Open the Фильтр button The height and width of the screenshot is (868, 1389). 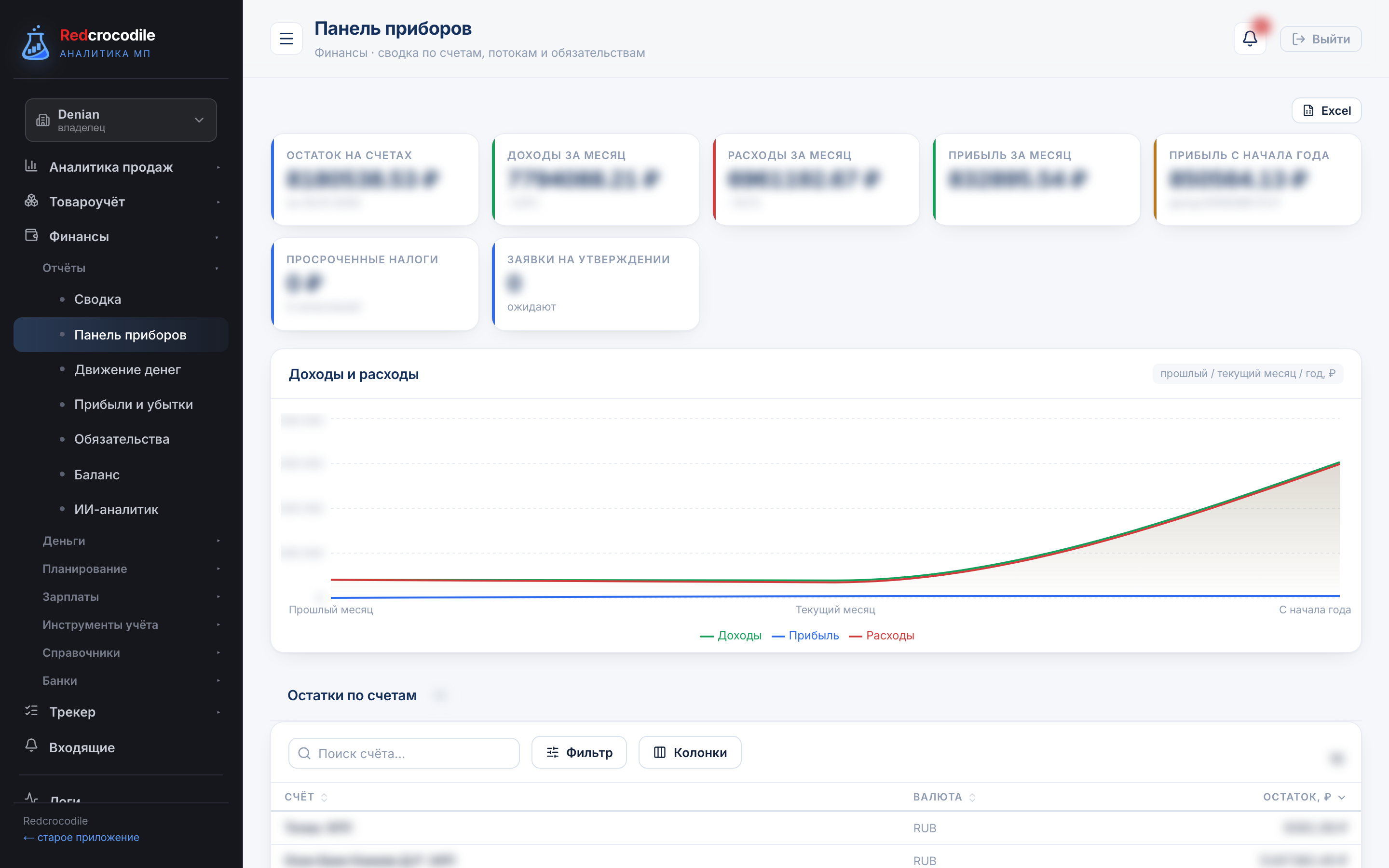pyautogui.click(x=579, y=752)
